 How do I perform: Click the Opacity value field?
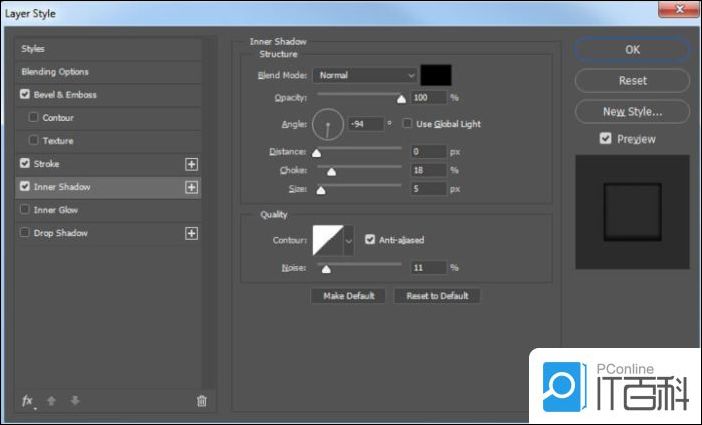click(428, 98)
